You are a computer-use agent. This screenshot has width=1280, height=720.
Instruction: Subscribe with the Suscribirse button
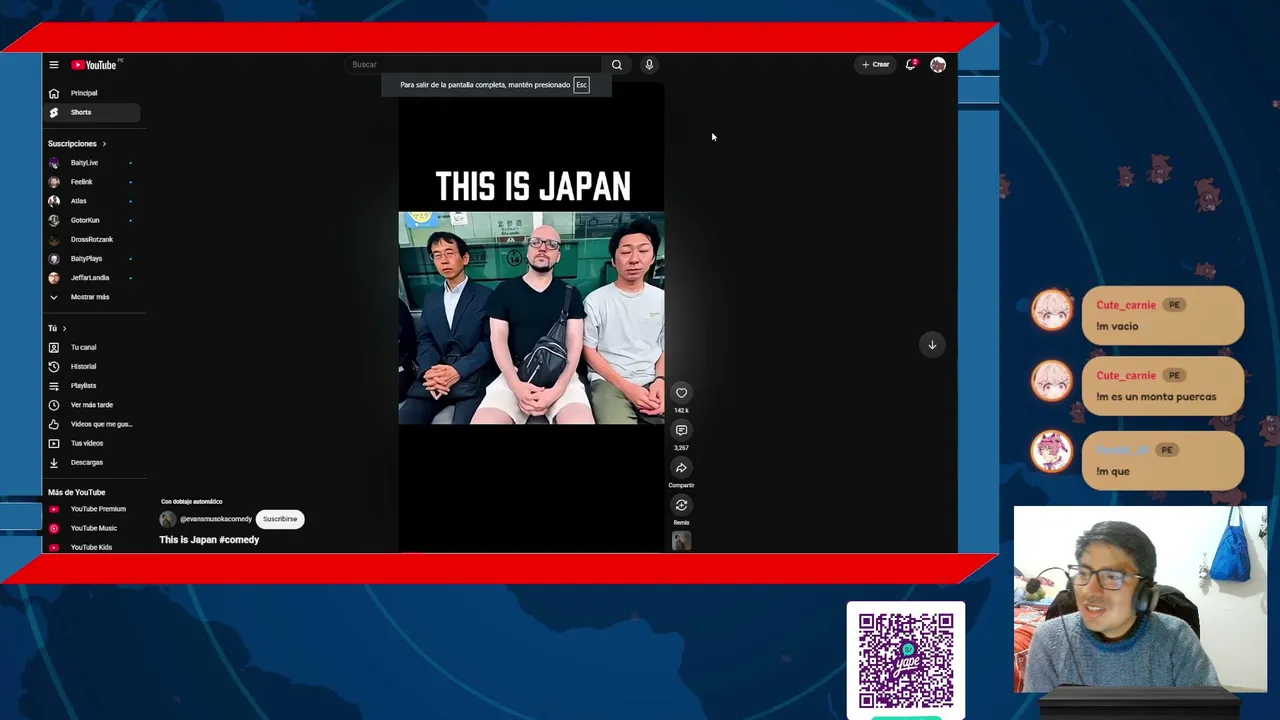point(280,519)
